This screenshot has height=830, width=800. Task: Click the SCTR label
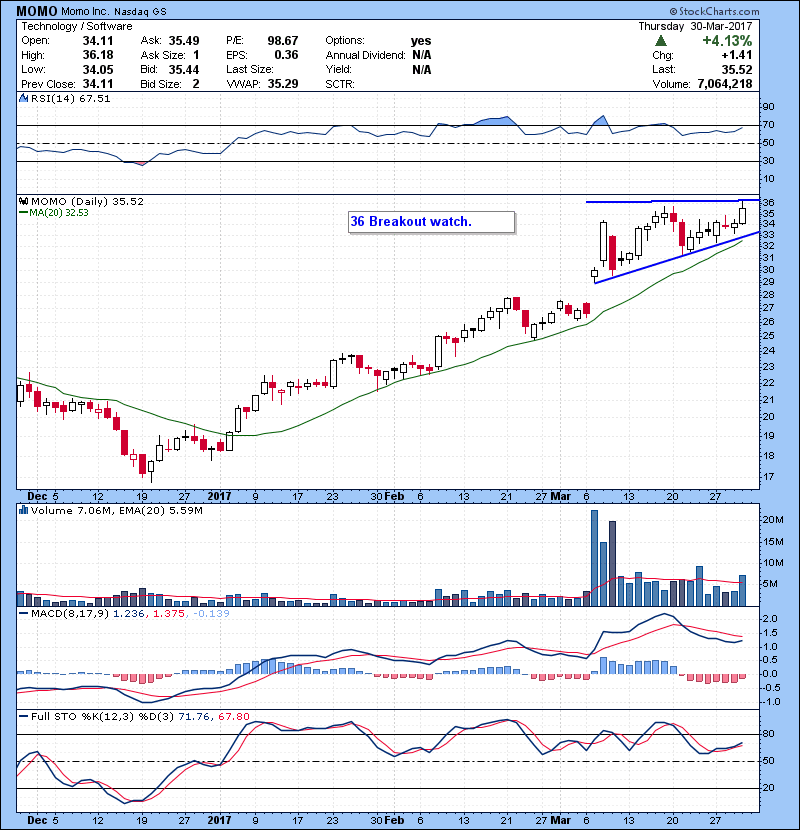pyautogui.click(x=340, y=84)
